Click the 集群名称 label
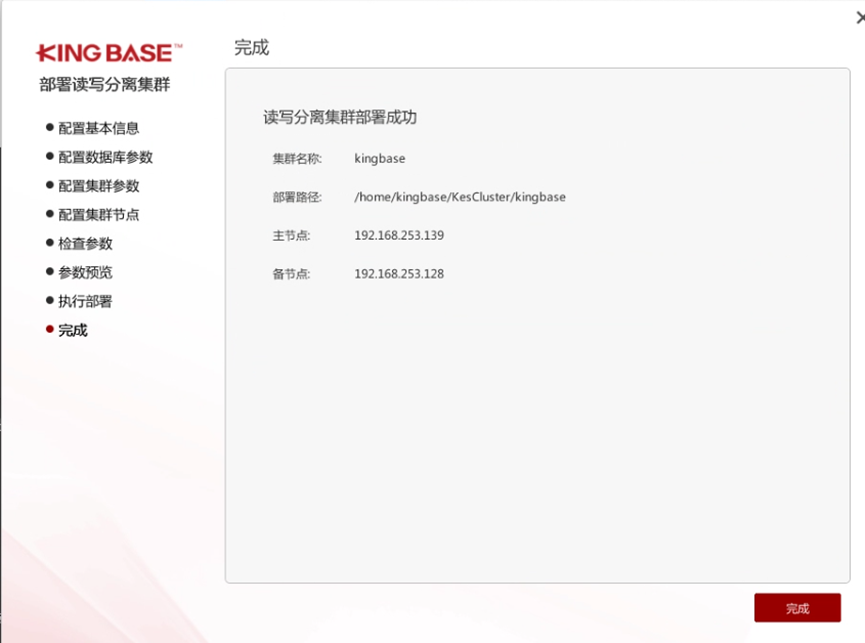This screenshot has height=643, width=865. coord(297,159)
